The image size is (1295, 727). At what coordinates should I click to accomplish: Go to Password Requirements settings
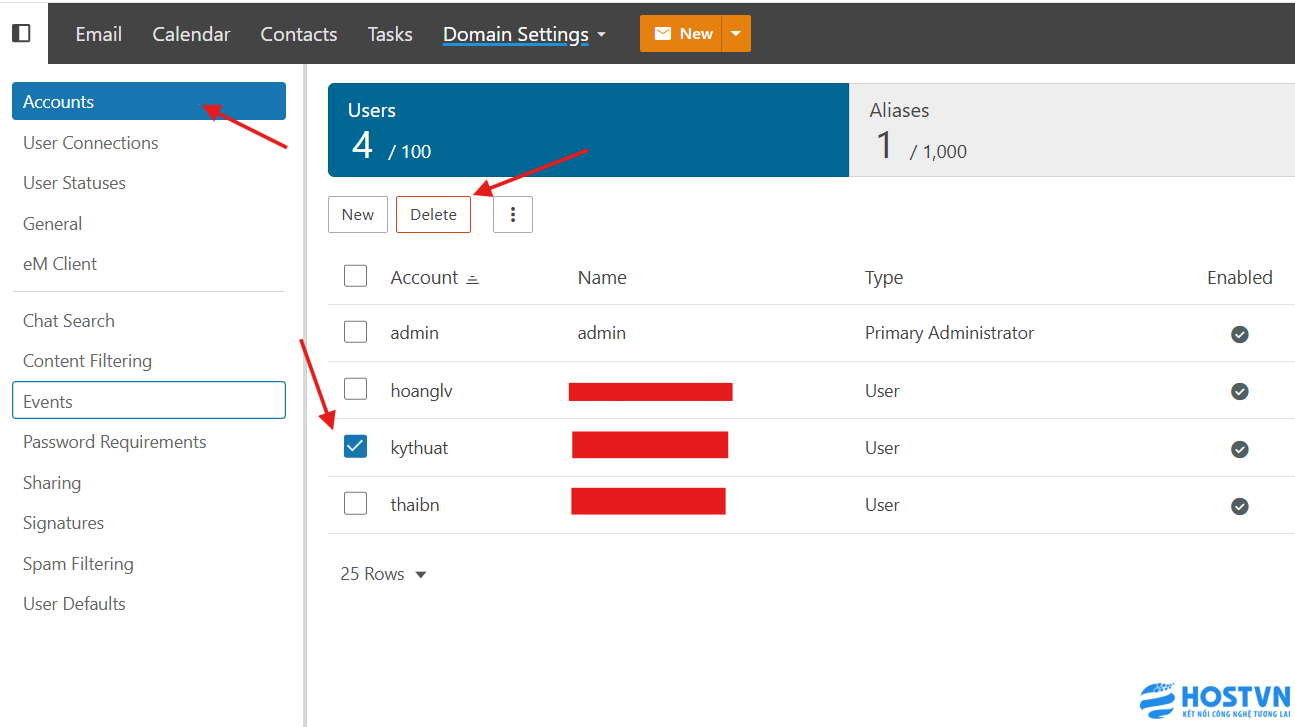point(114,442)
